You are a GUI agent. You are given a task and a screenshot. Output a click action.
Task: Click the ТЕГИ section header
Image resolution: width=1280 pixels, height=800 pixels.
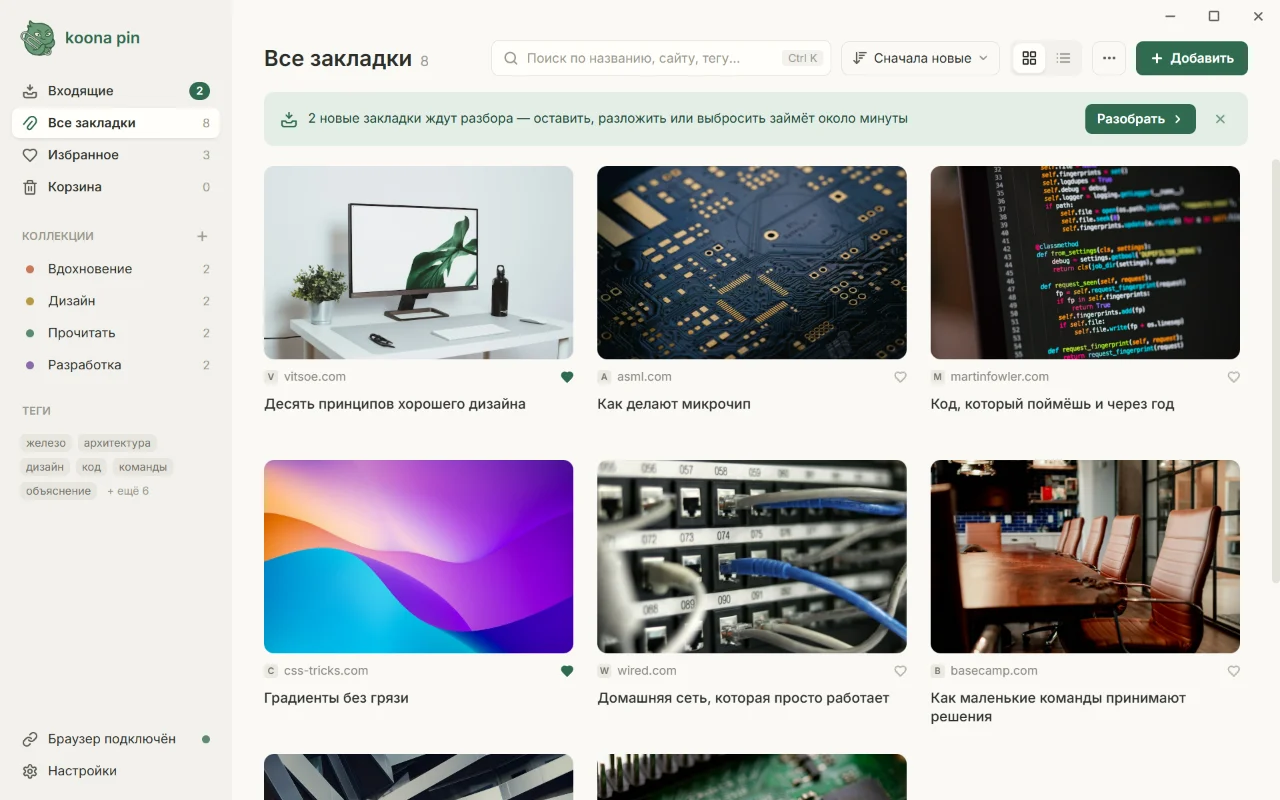pos(36,411)
